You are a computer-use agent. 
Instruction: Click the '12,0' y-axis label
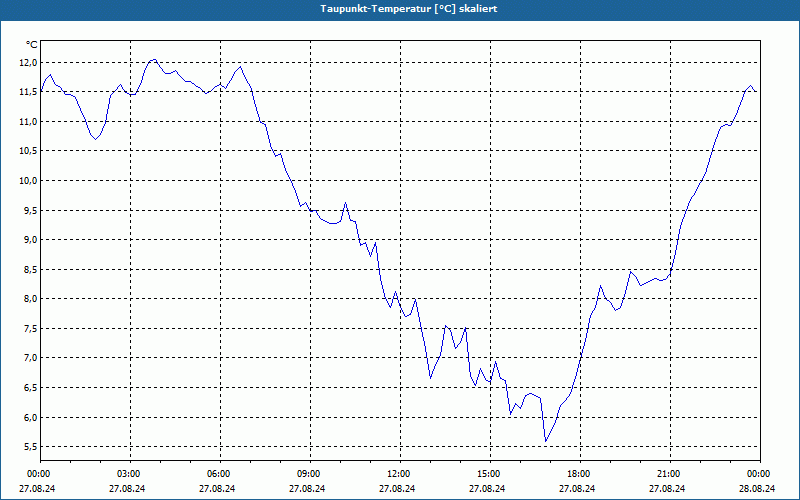pos(28,63)
